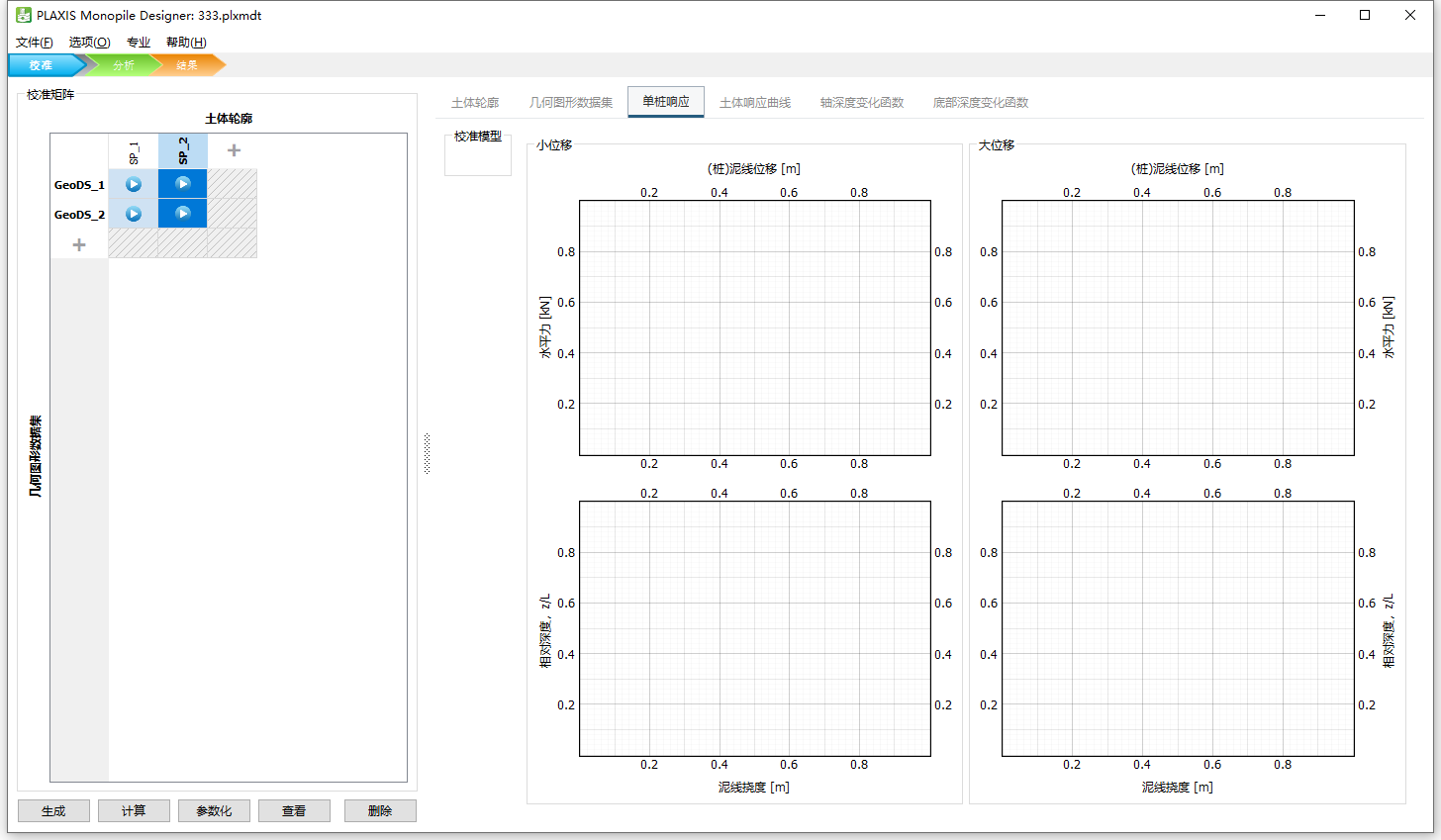1441x840 pixels.
Task: Open the 选项(O) menu
Action: pyautogui.click(x=89, y=42)
